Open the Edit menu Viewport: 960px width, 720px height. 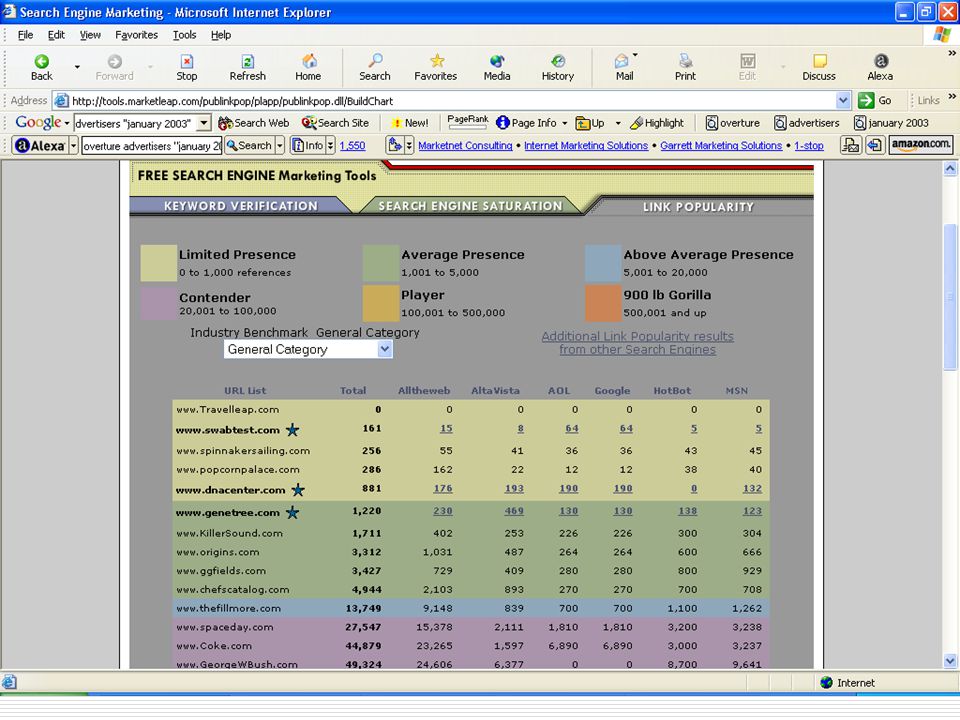pos(56,35)
